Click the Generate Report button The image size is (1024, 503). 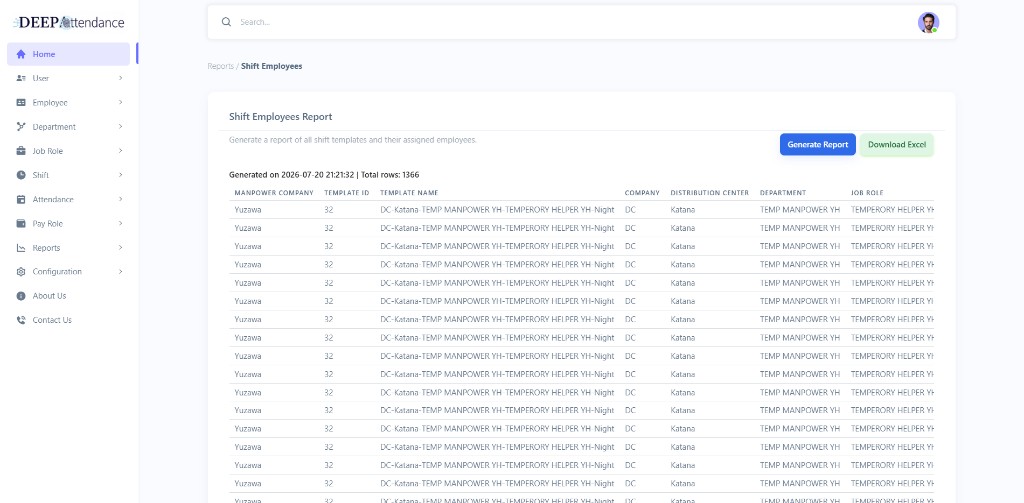point(818,144)
